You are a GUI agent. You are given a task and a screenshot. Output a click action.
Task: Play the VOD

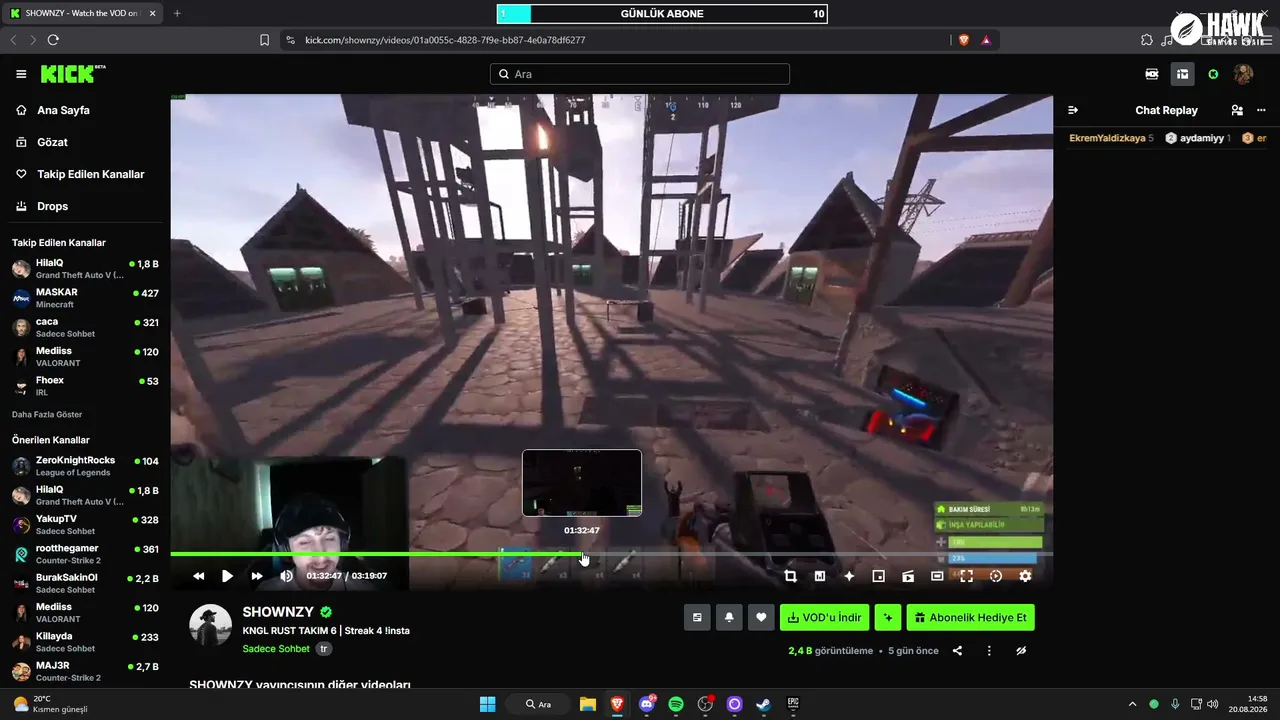[x=227, y=576]
